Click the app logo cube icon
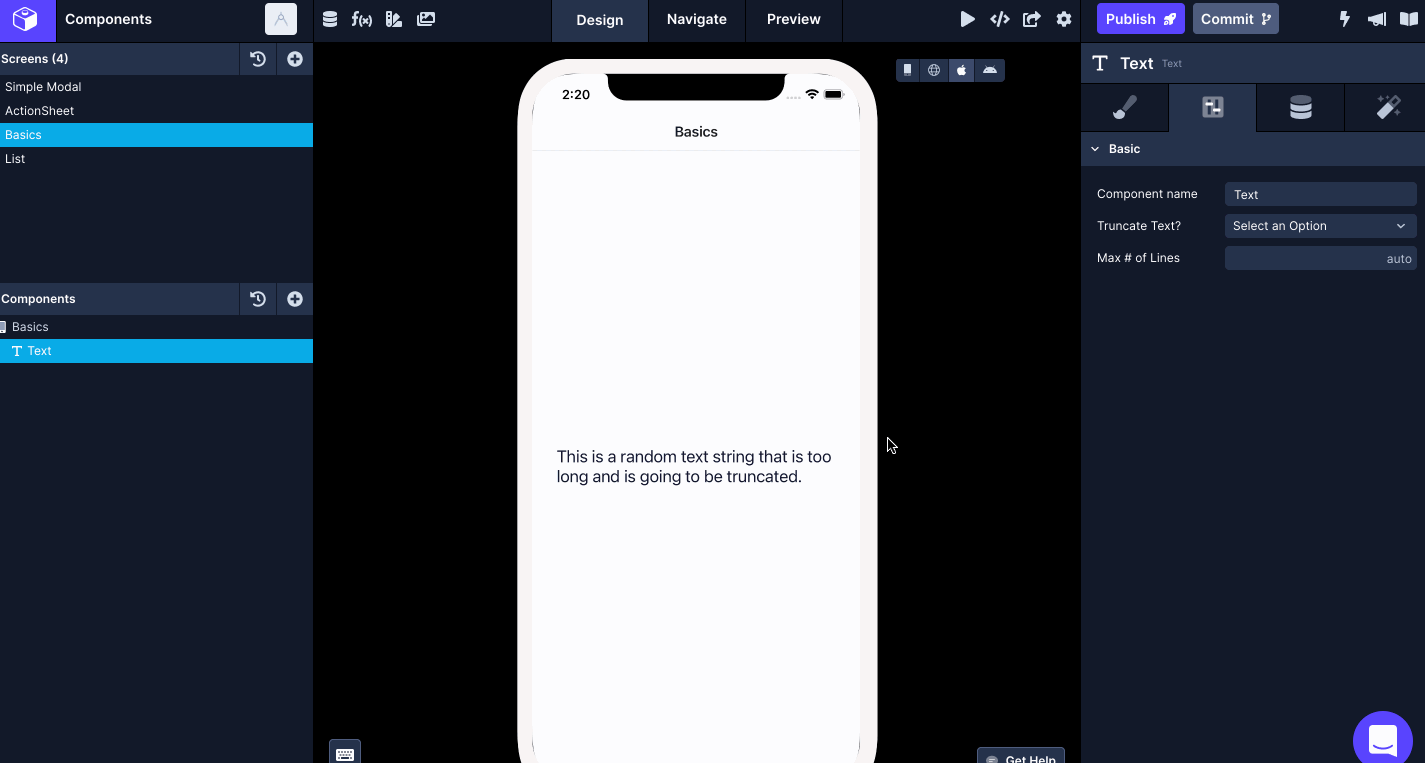This screenshot has width=1425, height=763. (x=26, y=19)
